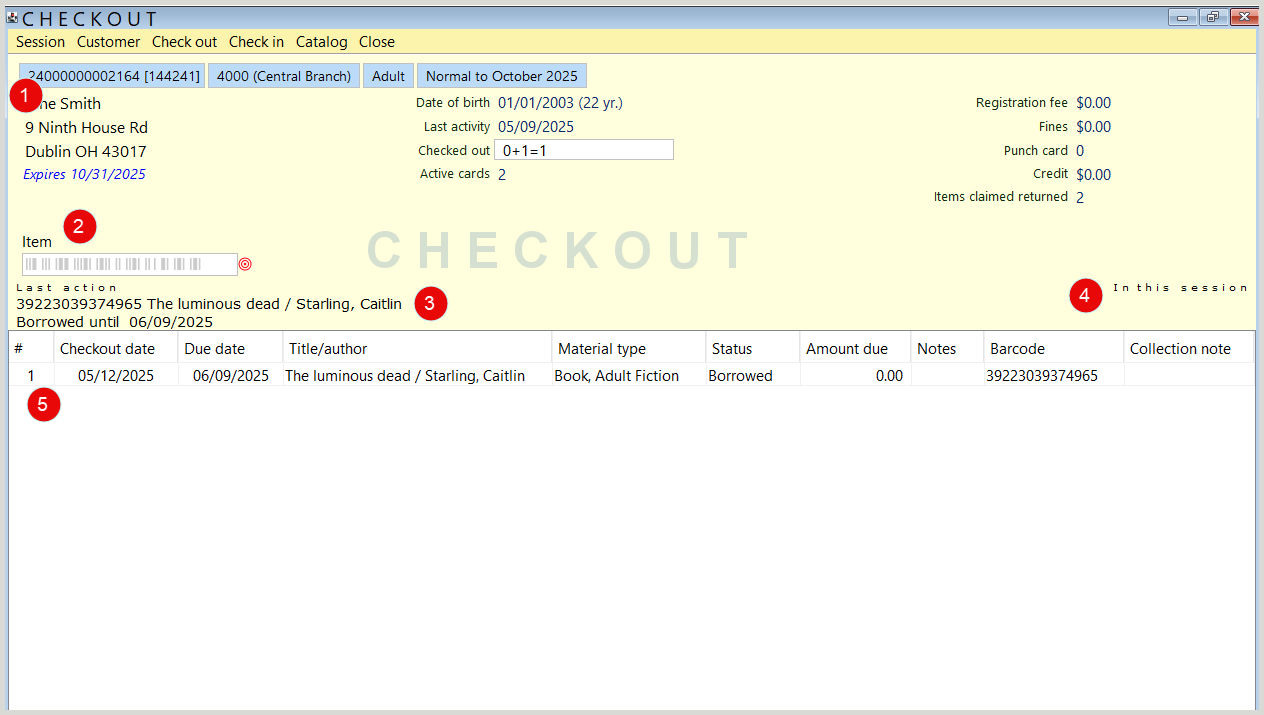Click the 06/09/2025 due date table cell
Viewport: 1264px width, 715px height.
click(x=231, y=376)
